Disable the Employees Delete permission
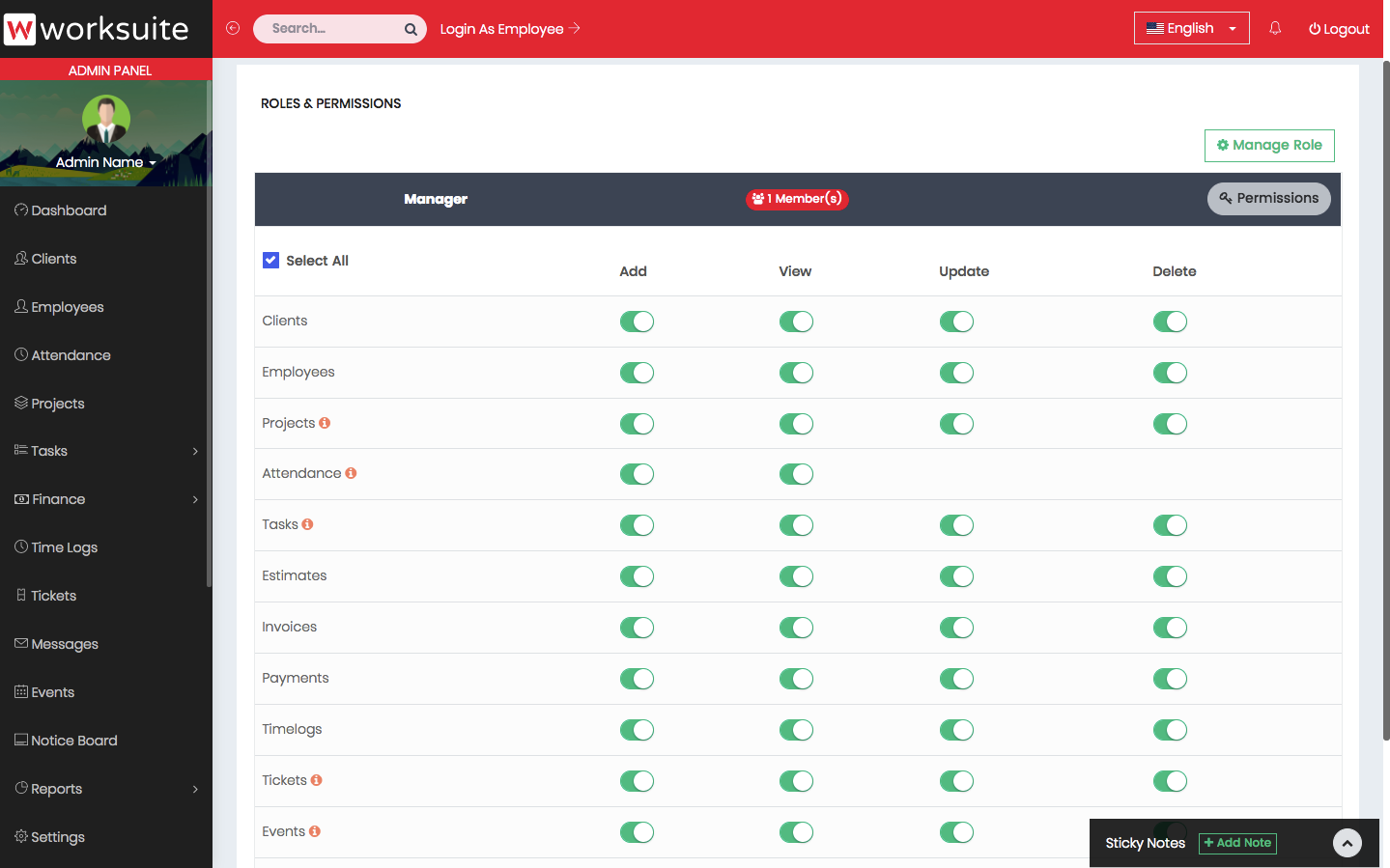 (1169, 373)
